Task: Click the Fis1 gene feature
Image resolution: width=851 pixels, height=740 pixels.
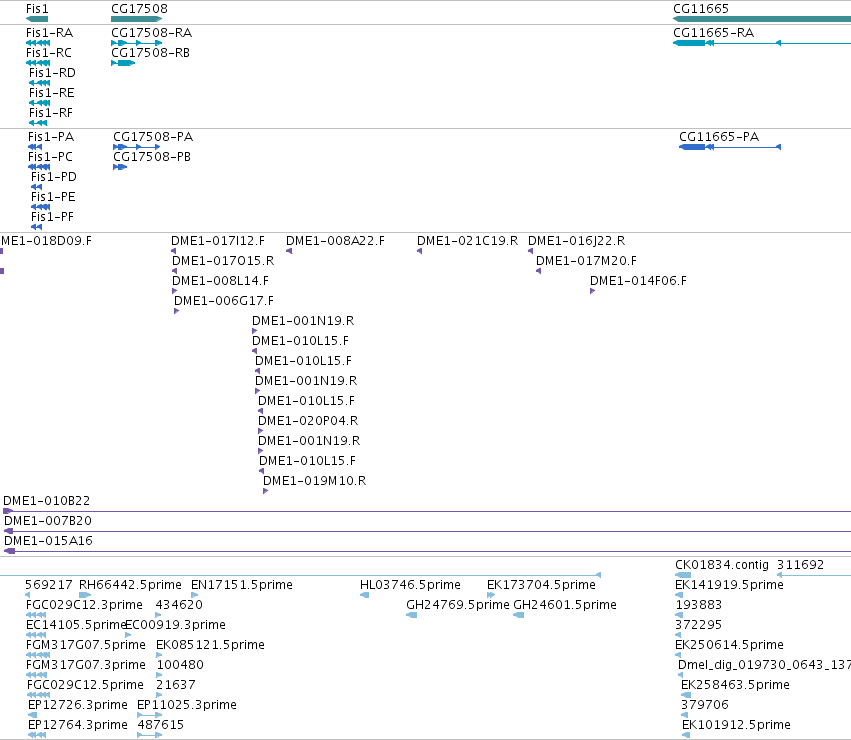Action: (x=37, y=19)
